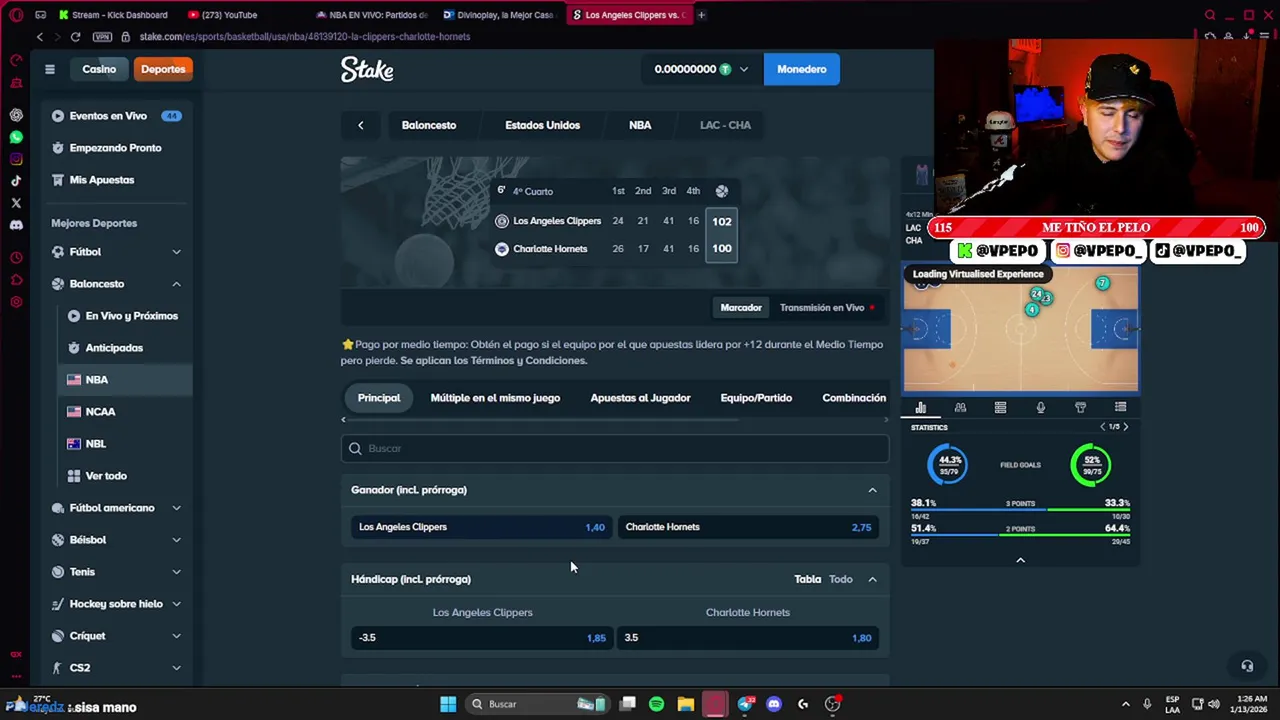Collapse the Baloncesto sports menu
1280x720 pixels.
click(176, 284)
